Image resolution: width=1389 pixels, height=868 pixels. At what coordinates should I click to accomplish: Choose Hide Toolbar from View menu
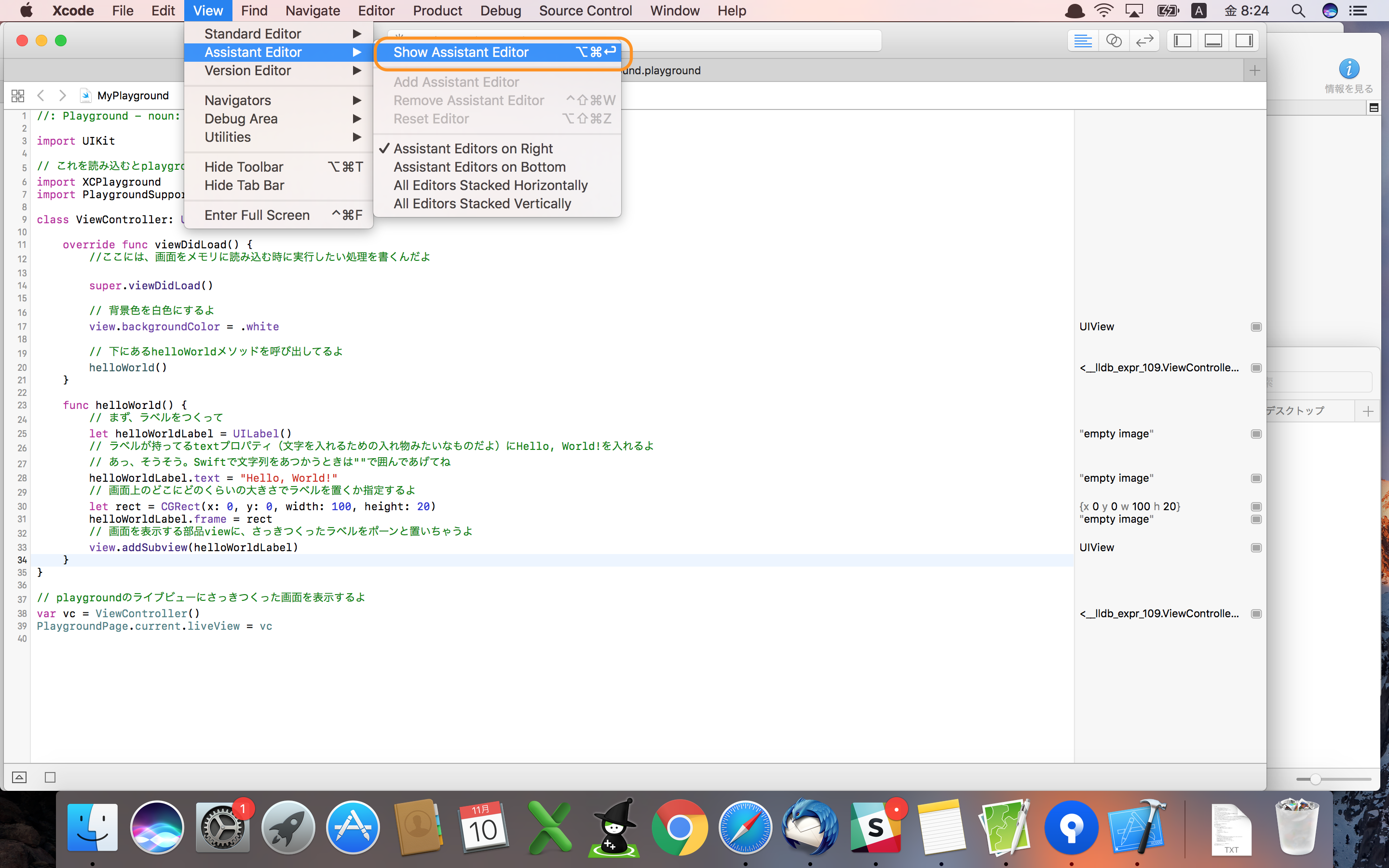(x=279, y=167)
